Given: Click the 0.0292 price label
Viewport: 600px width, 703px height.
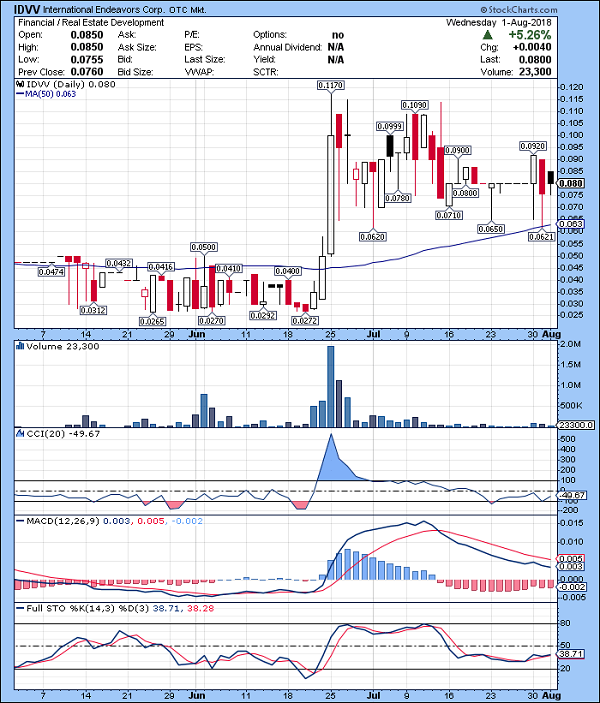Looking at the screenshot, I should (x=263, y=316).
